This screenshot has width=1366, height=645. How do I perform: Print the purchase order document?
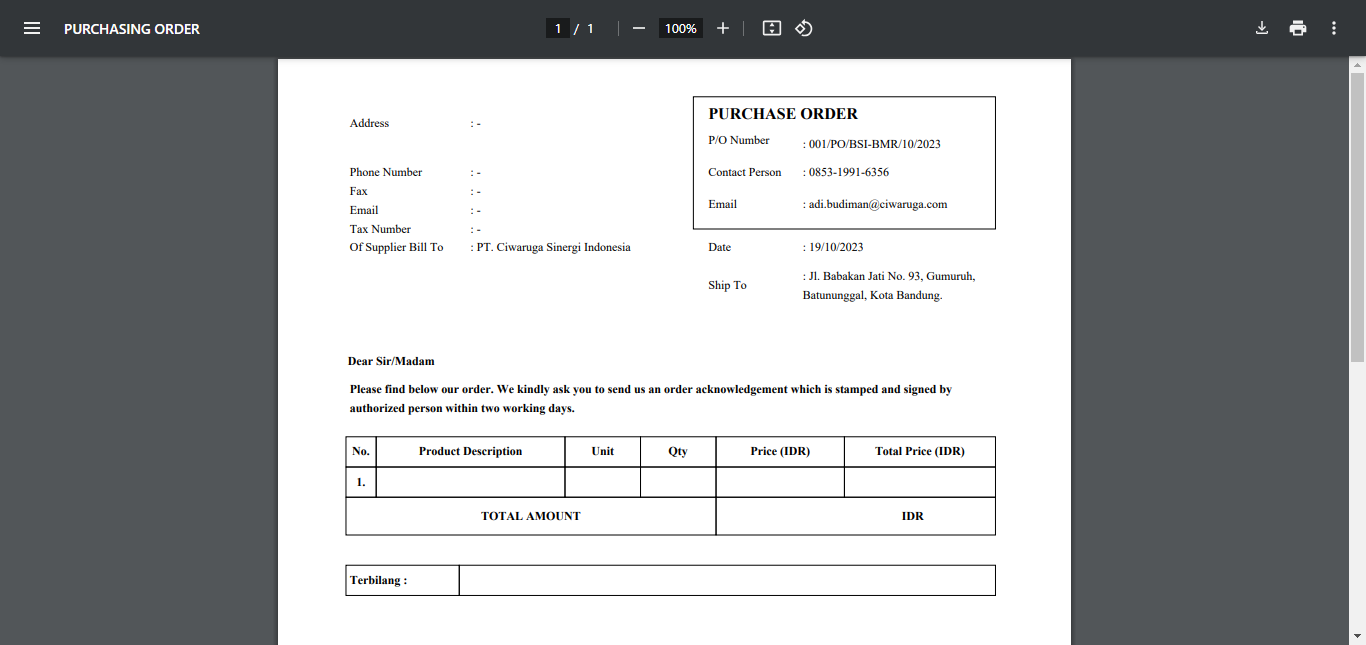coord(1298,28)
